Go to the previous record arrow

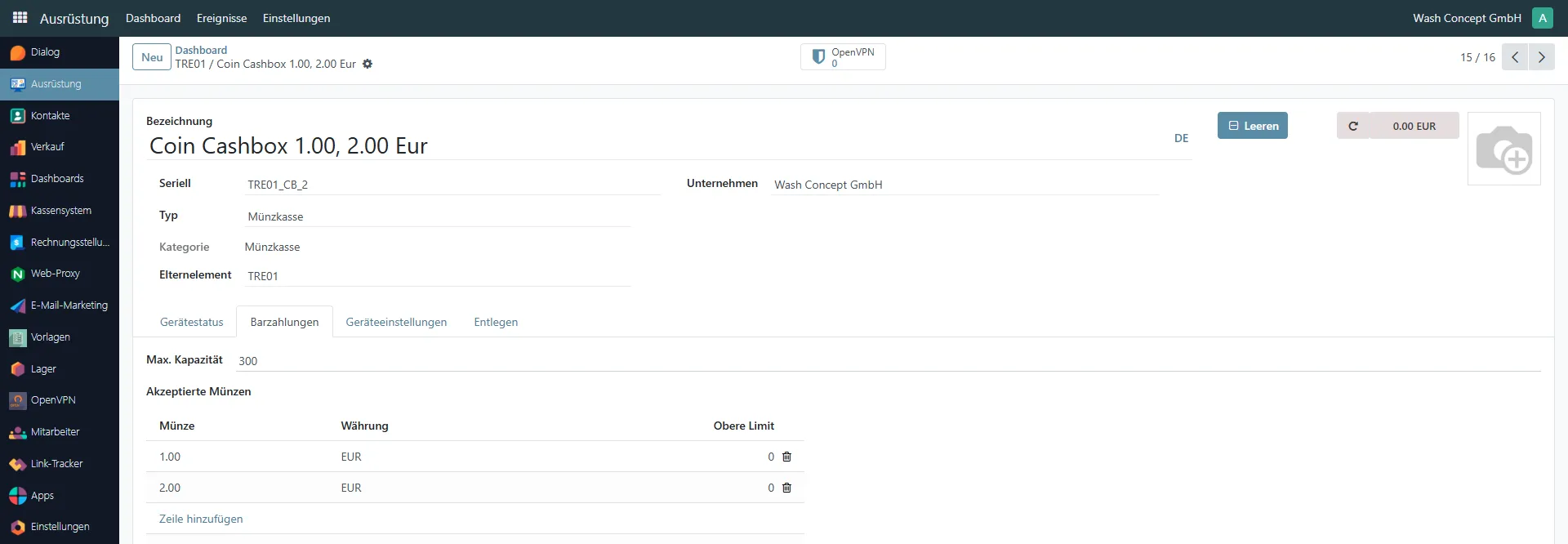[x=1515, y=57]
